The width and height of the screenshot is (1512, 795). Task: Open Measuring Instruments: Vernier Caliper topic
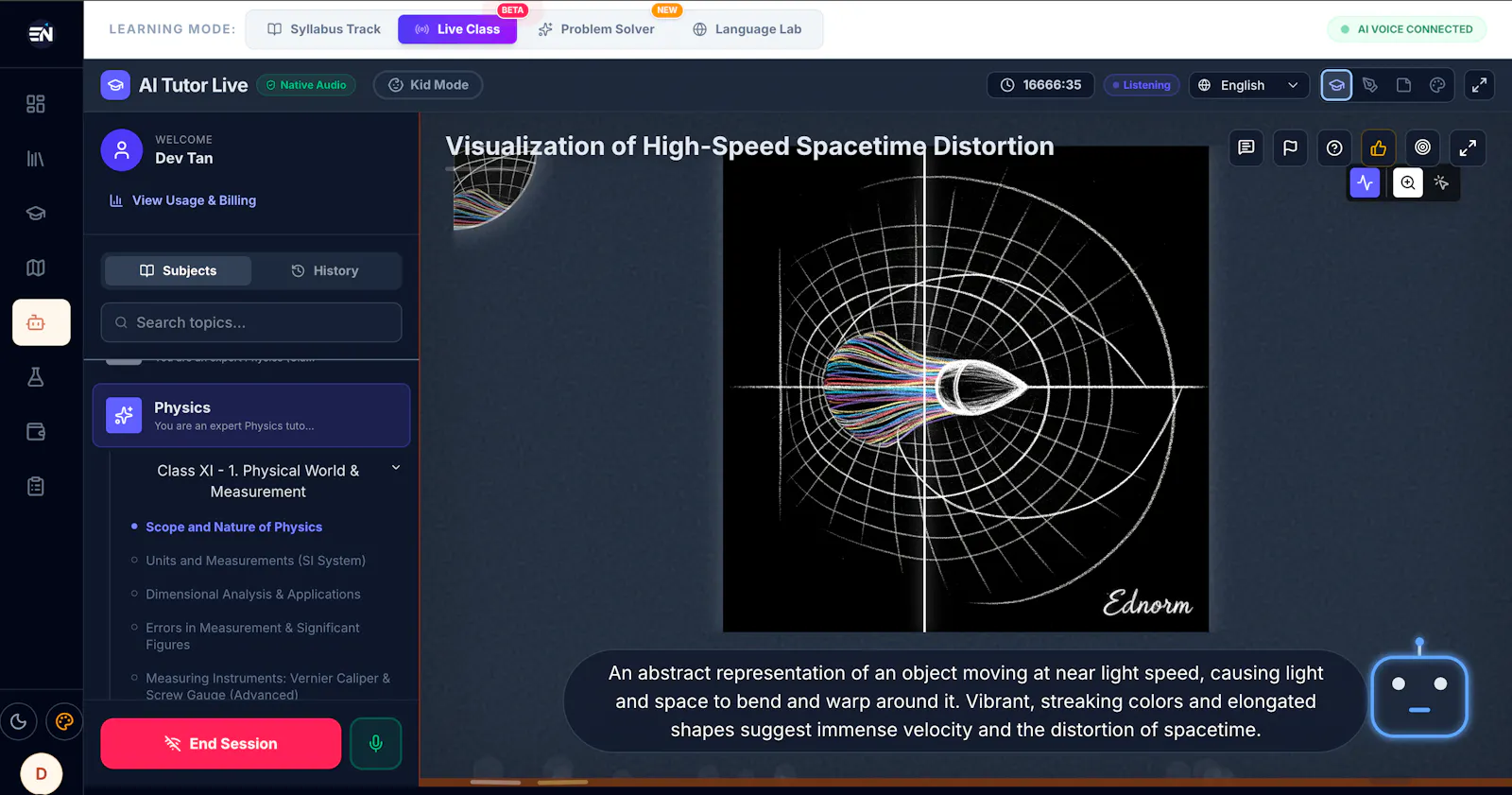(267, 685)
